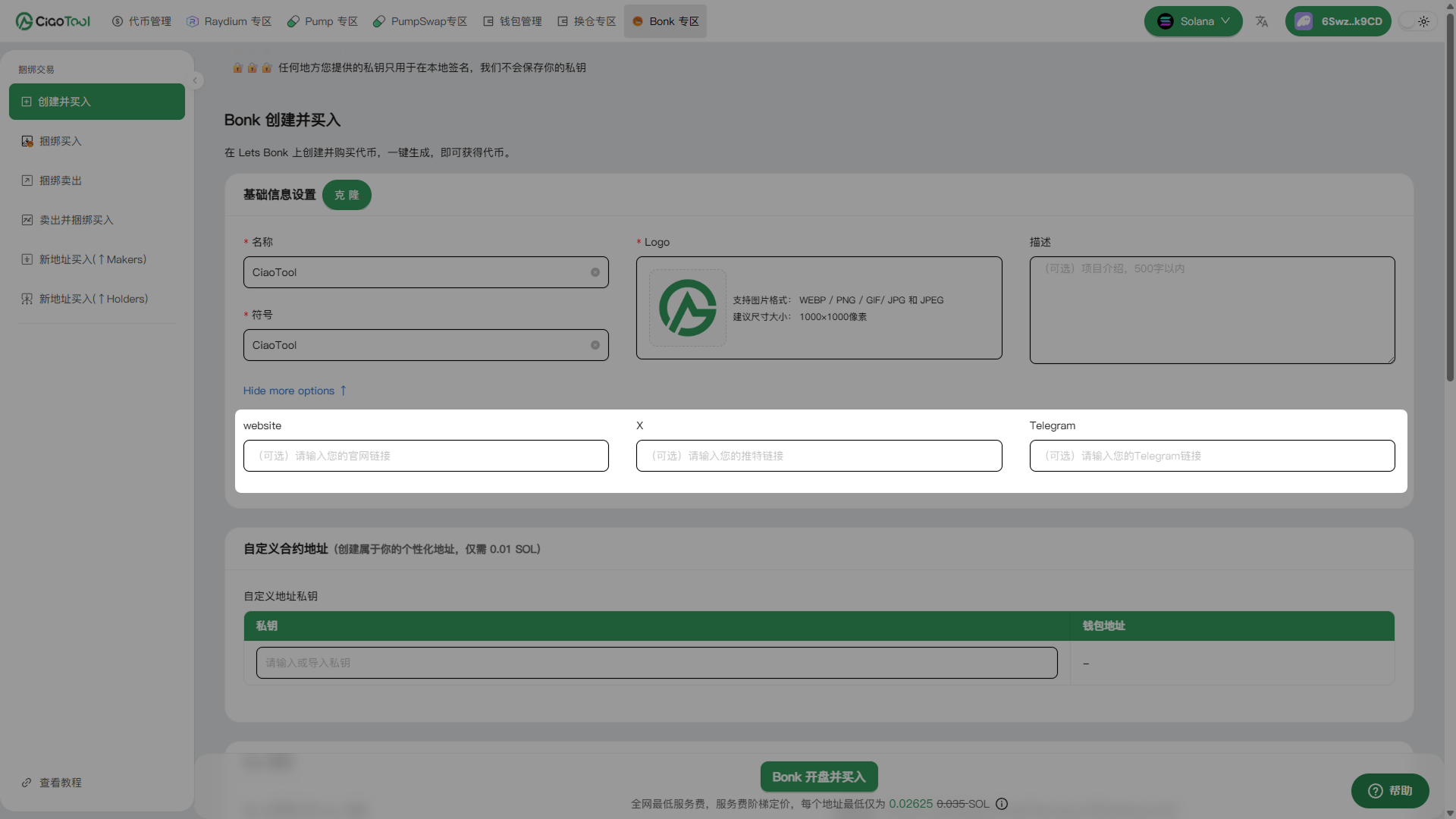The width and height of the screenshot is (1456, 819).
Task: Clear the 符号 field with X icon
Action: point(595,345)
